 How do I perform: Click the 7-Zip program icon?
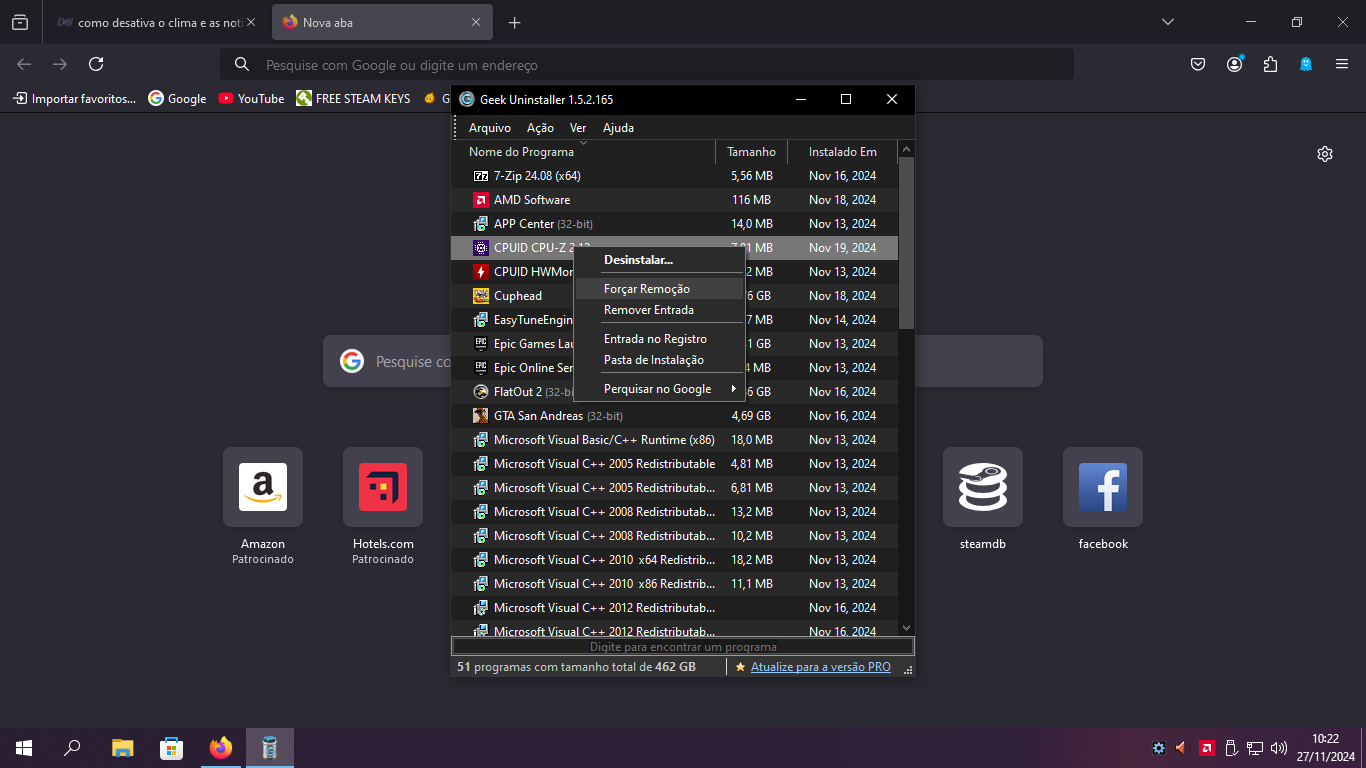pyautogui.click(x=481, y=176)
